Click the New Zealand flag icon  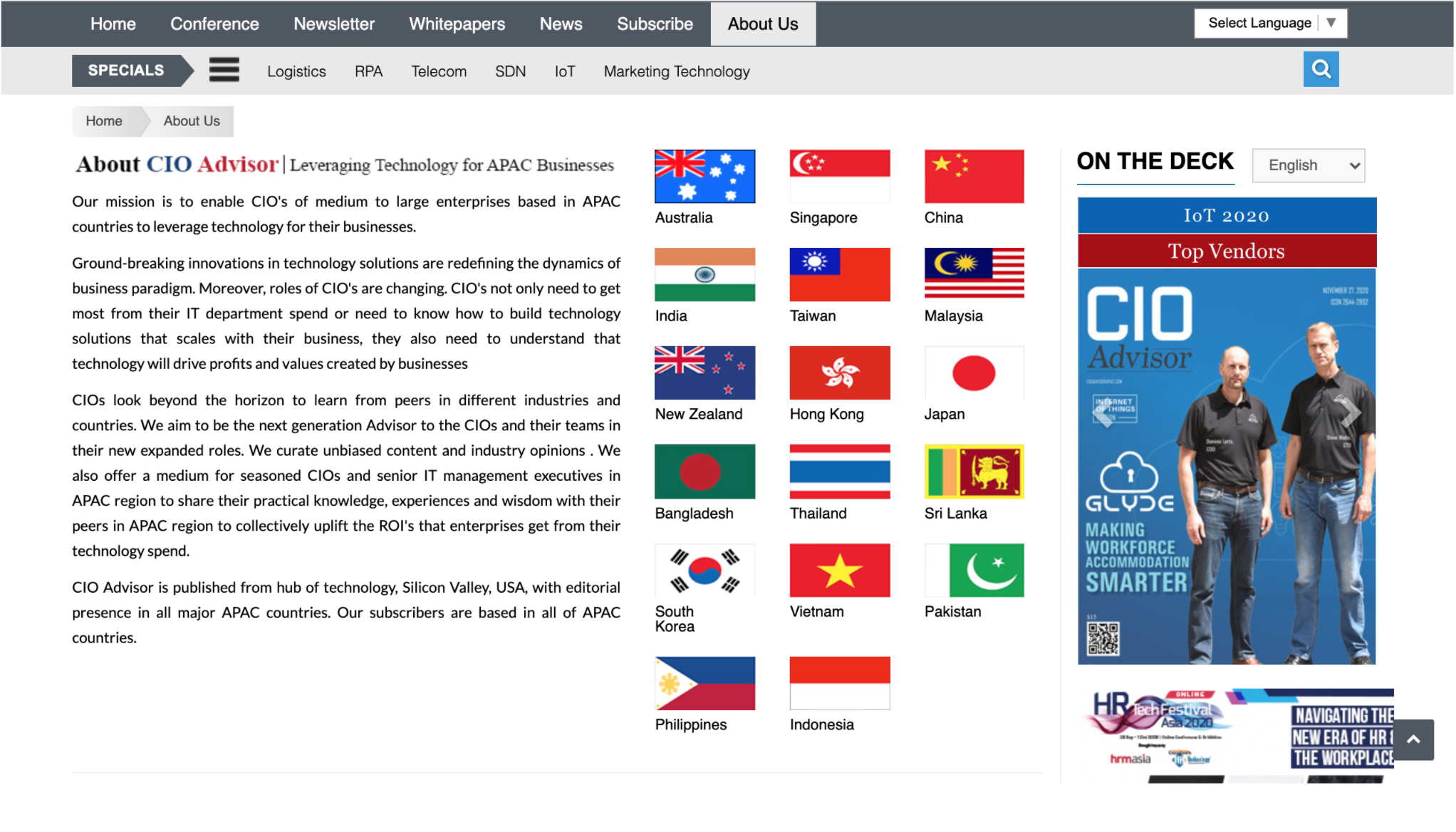pyautogui.click(x=704, y=373)
